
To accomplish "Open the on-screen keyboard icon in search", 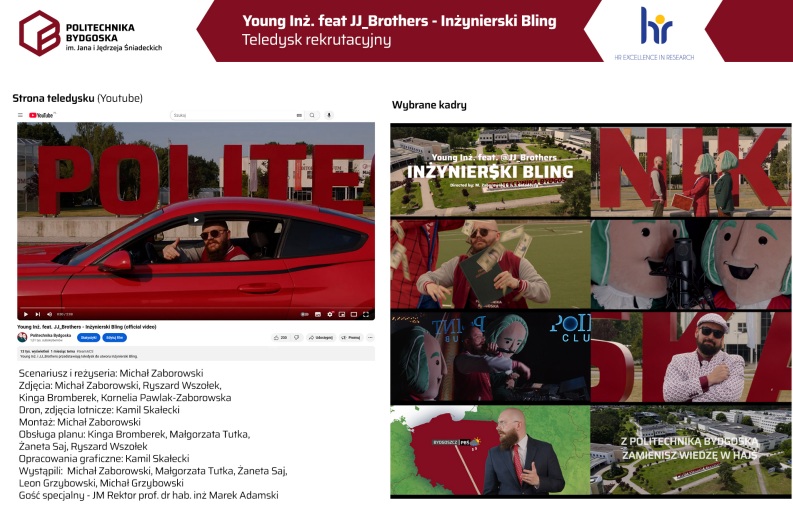I will pyautogui.click(x=299, y=115).
